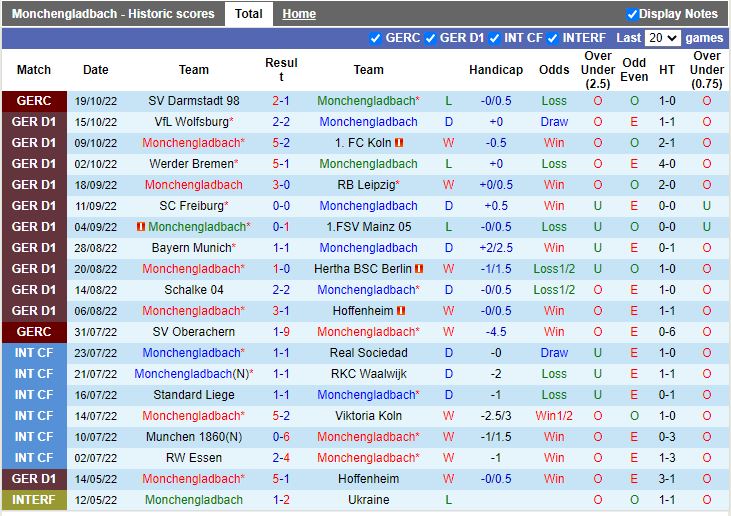Click the Monchengladbach Historic scores title
The image size is (731, 516).
[x=113, y=14]
